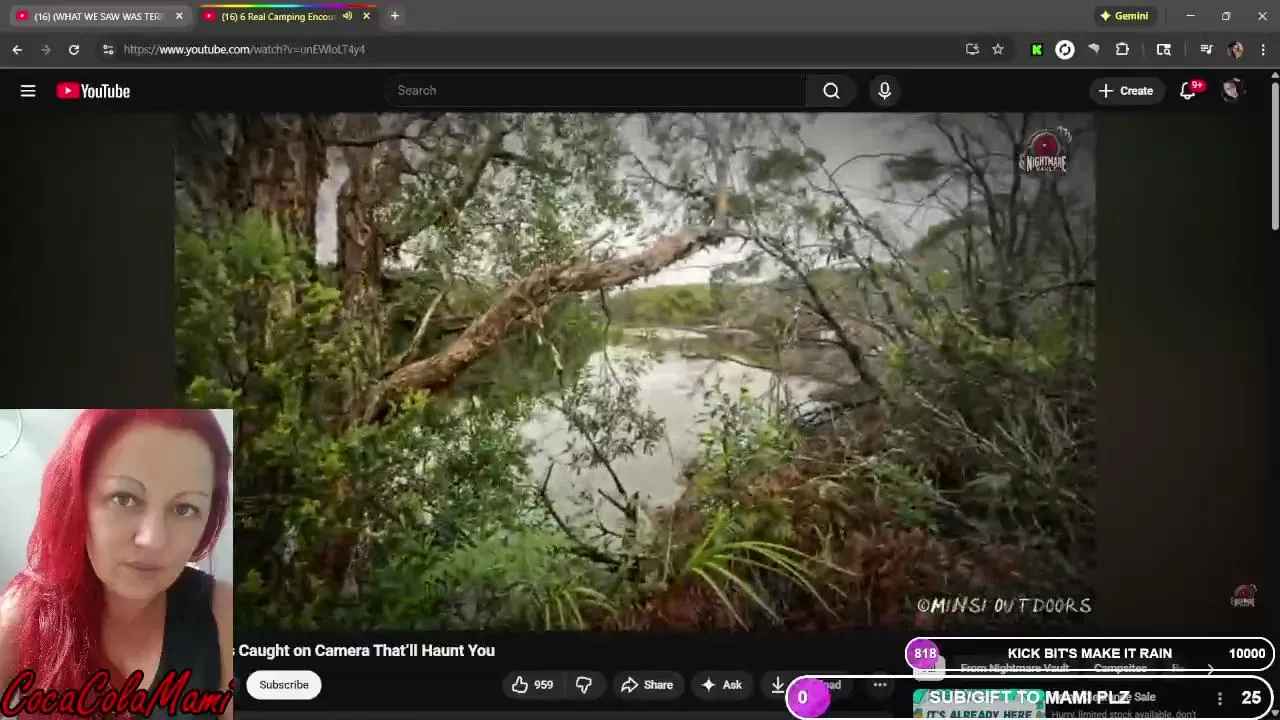The width and height of the screenshot is (1280, 720).
Task: Install app icon in the address bar
Action: coord(972,49)
